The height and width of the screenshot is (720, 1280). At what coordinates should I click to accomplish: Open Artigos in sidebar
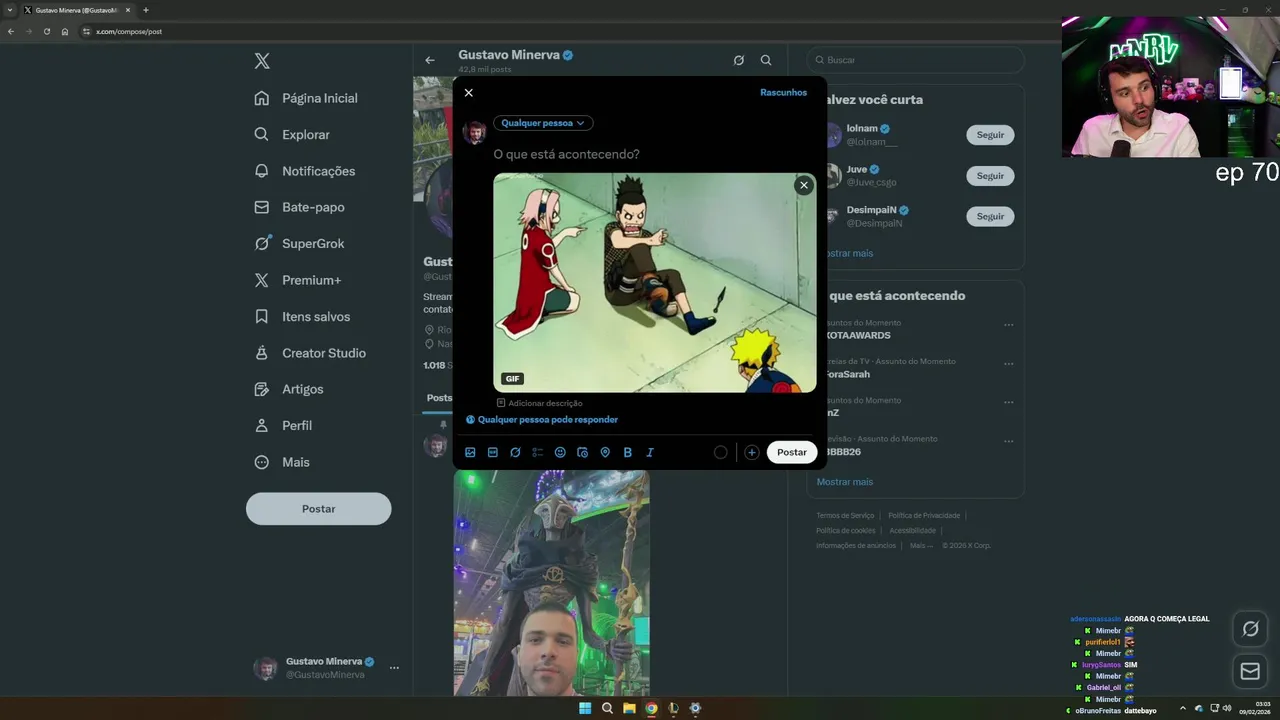288,389
